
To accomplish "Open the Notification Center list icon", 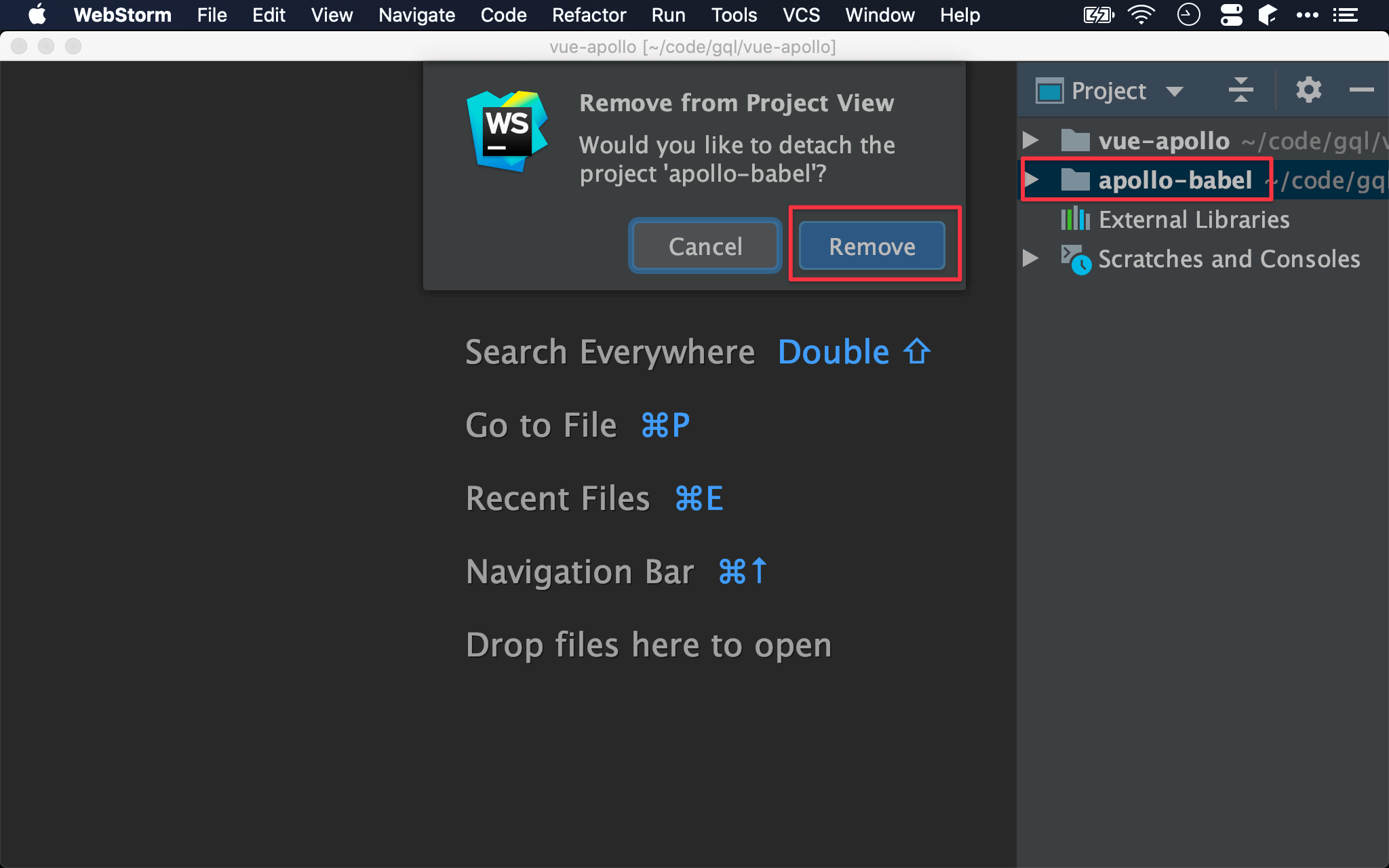I will tap(1346, 15).
